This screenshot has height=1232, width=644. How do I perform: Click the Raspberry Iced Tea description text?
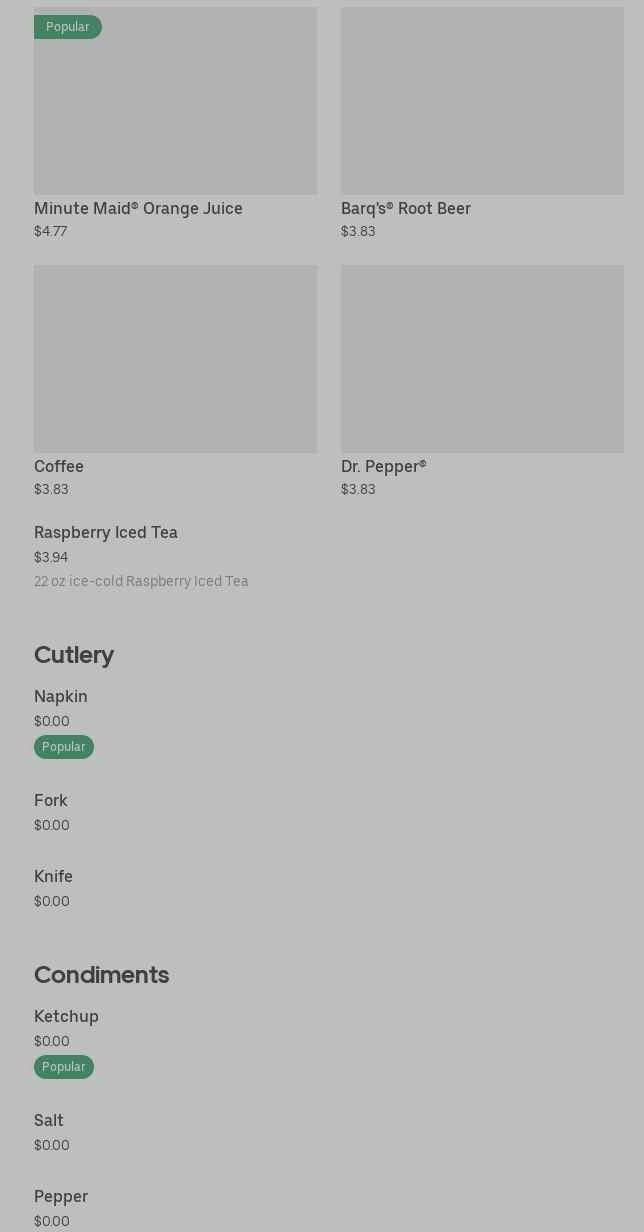(x=141, y=581)
